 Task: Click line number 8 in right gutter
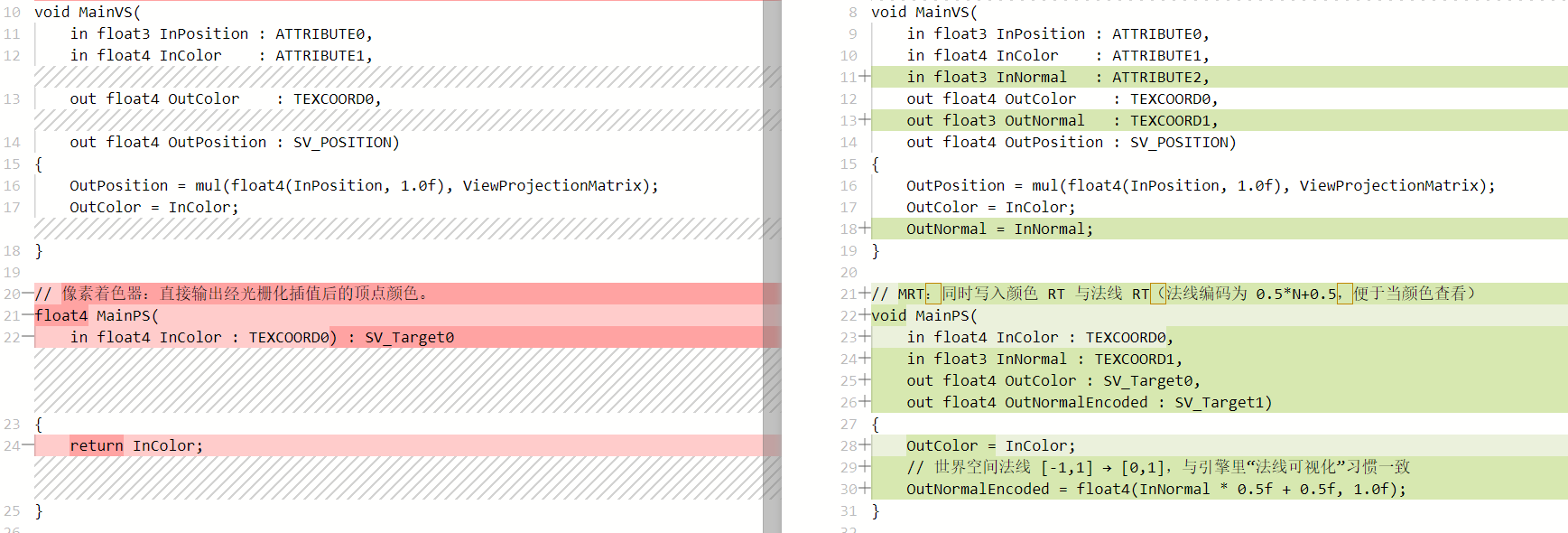(x=852, y=12)
